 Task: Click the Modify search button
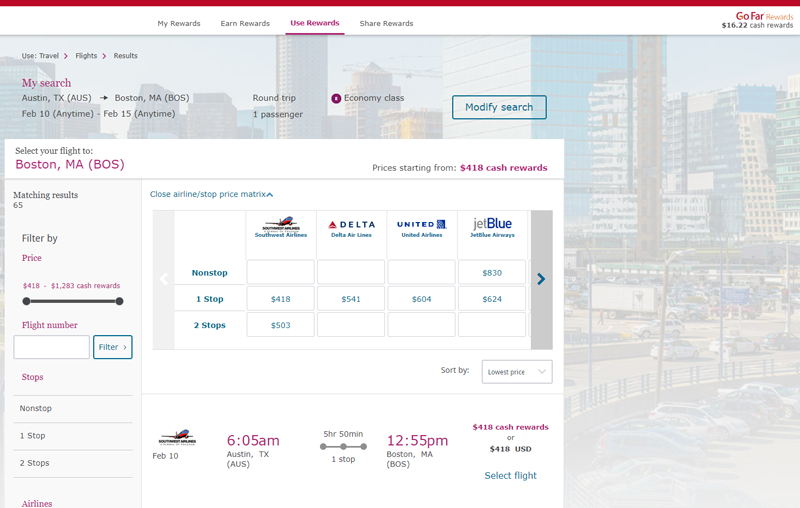pyautogui.click(x=499, y=107)
